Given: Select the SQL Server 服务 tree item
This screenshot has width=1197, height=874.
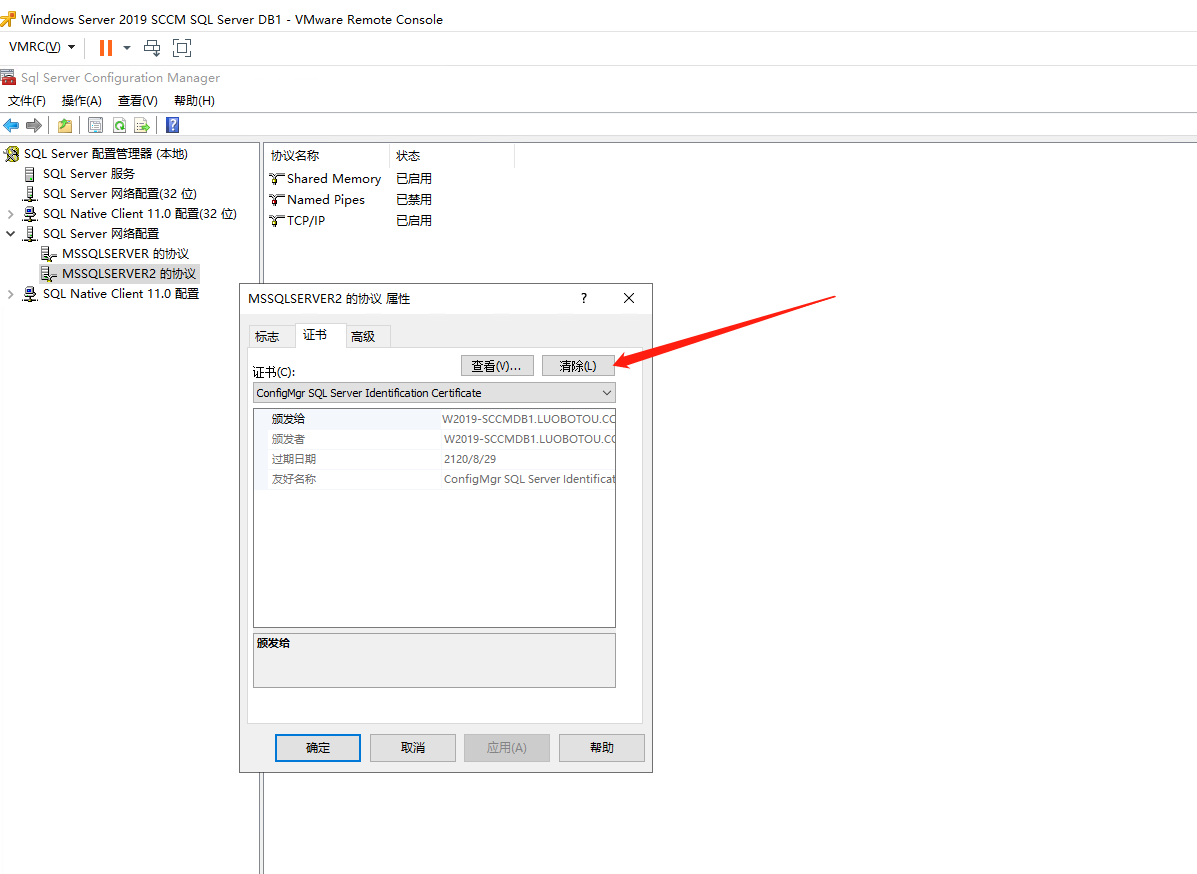Looking at the screenshot, I should (89, 174).
